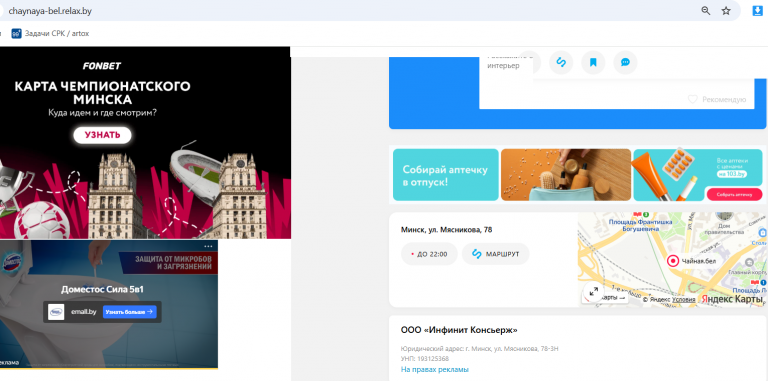This screenshot has height=381, width=768.
Task: Click the 'Рекомендую' heart icon
Action: 692,99
